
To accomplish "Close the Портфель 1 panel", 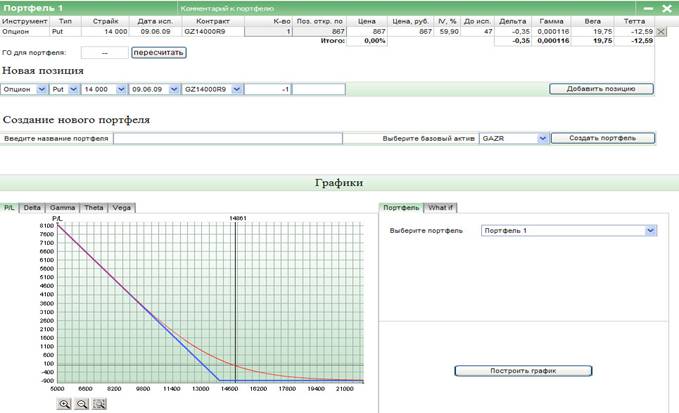I will pyautogui.click(x=667, y=8).
